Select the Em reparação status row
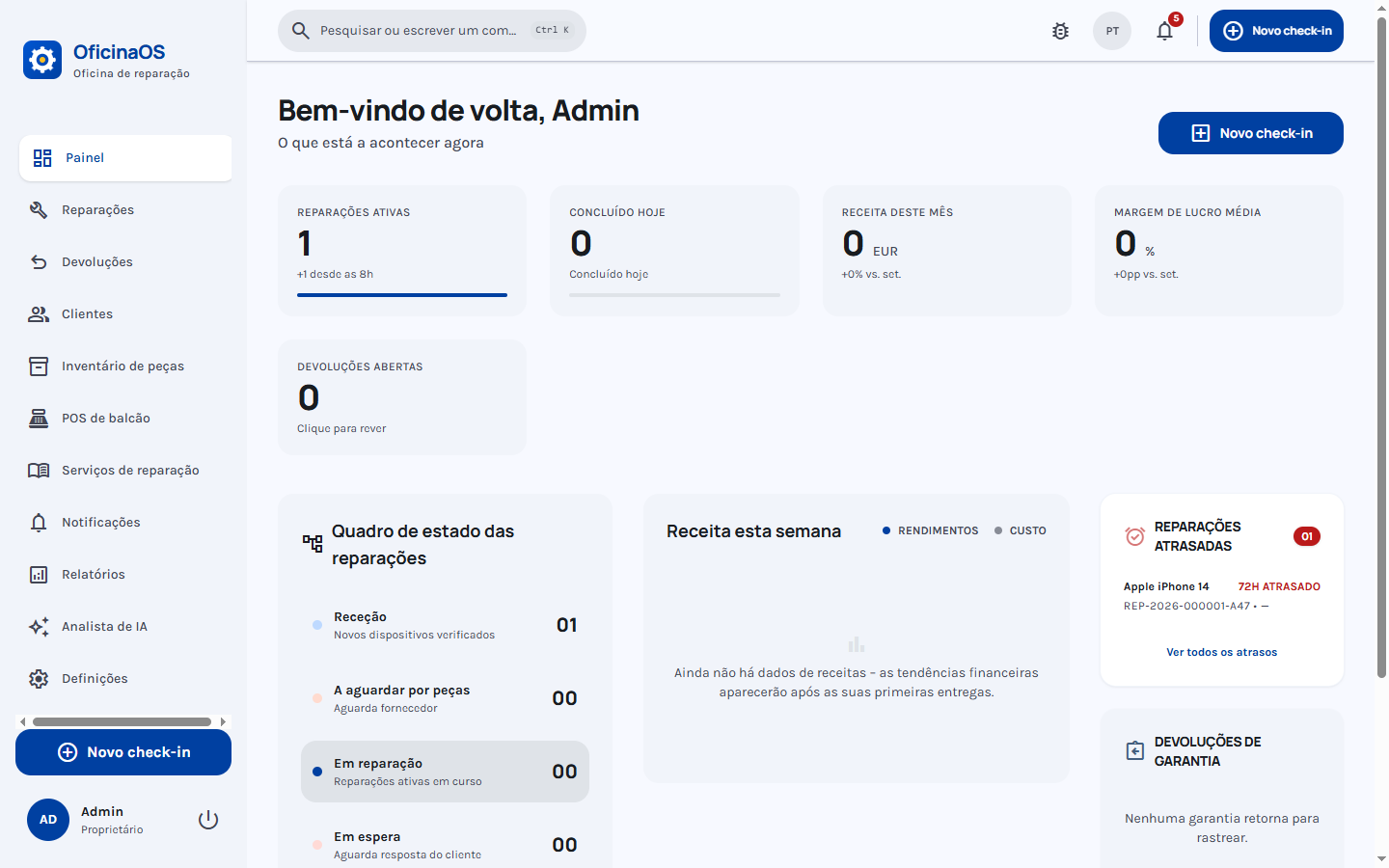The width and height of the screenshot is (1389, 868). click(x=445, y=772)
